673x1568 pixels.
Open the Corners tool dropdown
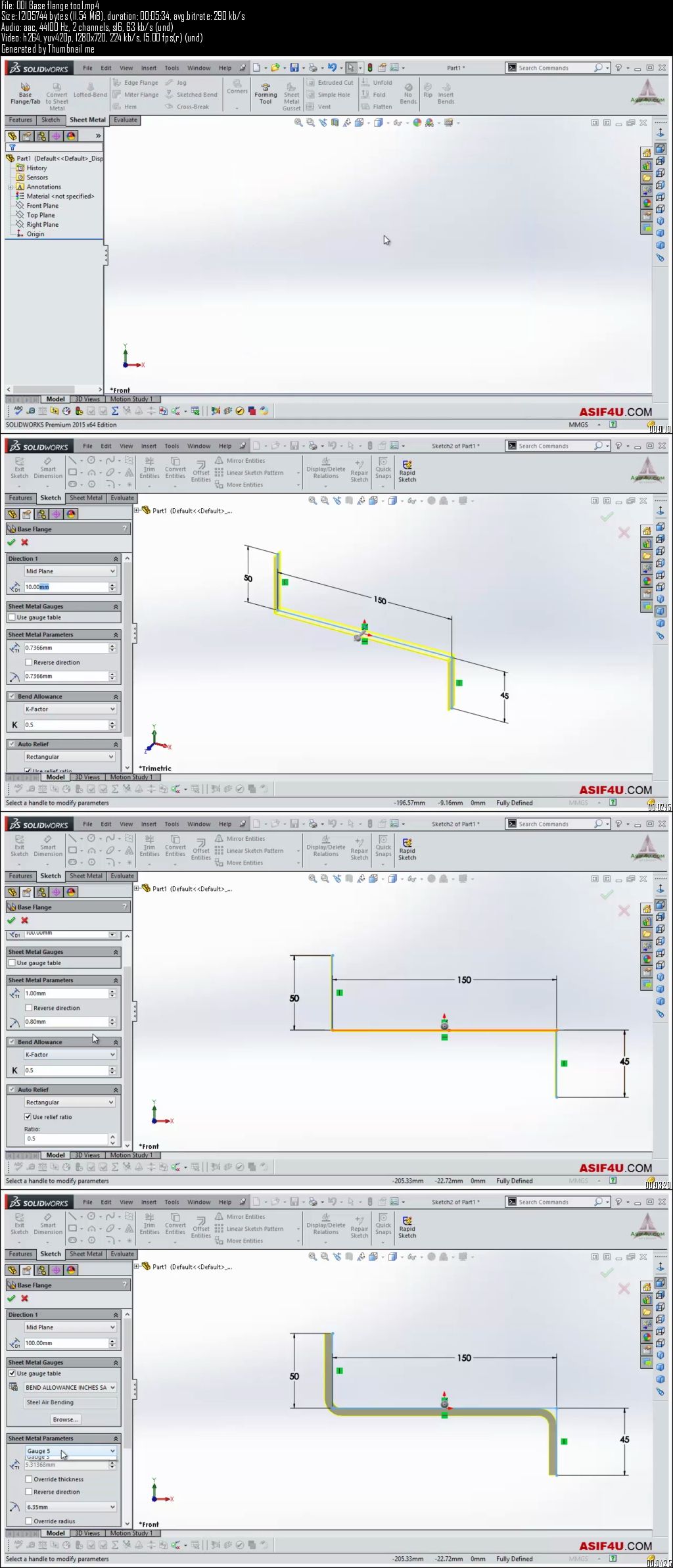237,108
